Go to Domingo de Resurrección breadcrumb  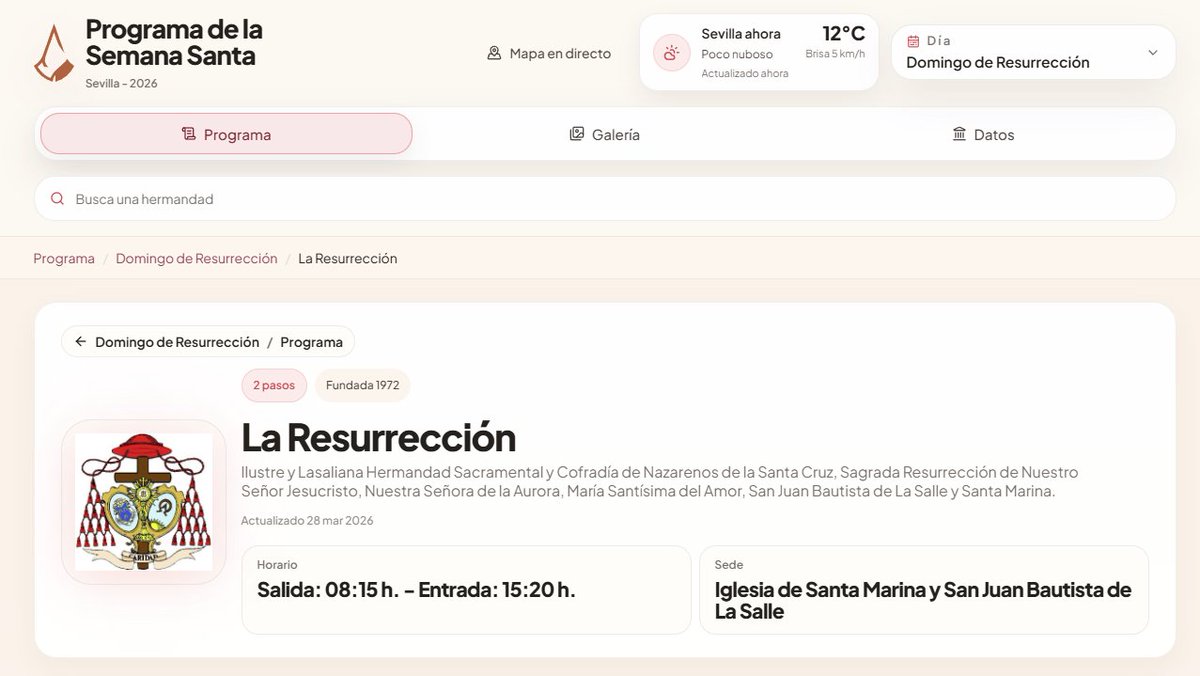point(197,258)
